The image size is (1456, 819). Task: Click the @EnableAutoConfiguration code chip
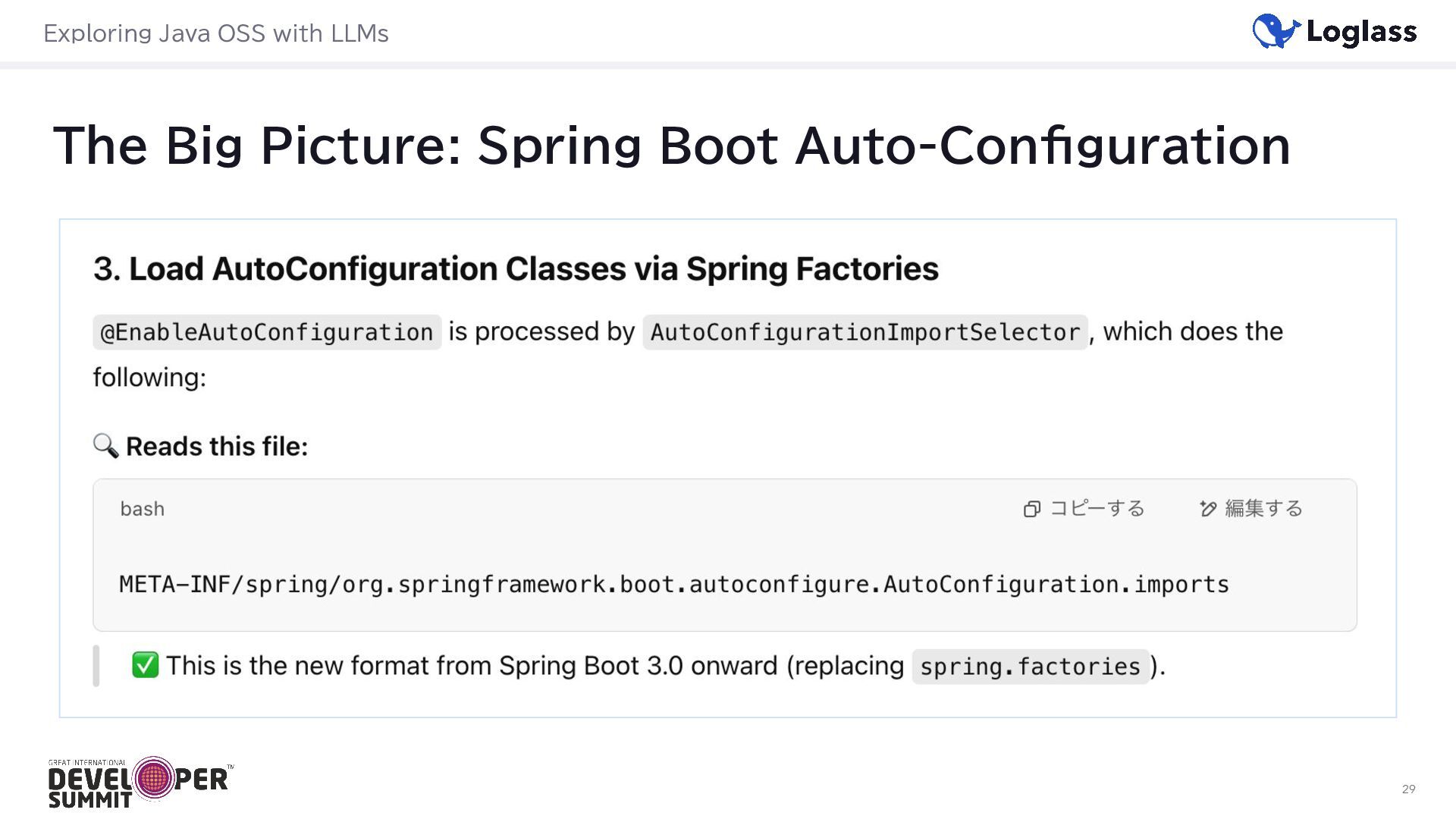(x=267, y=332)
